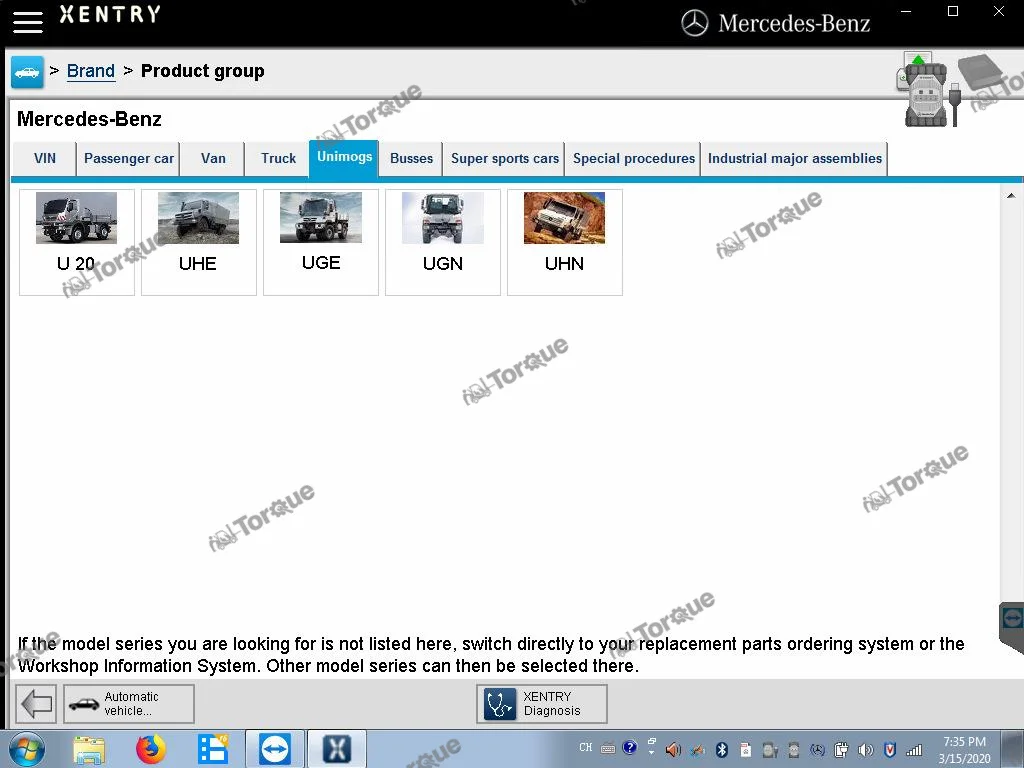The image size is (1024, 768).
Task: Switch to XENTRY app in taskbar
Action: (x=337, y=749)
